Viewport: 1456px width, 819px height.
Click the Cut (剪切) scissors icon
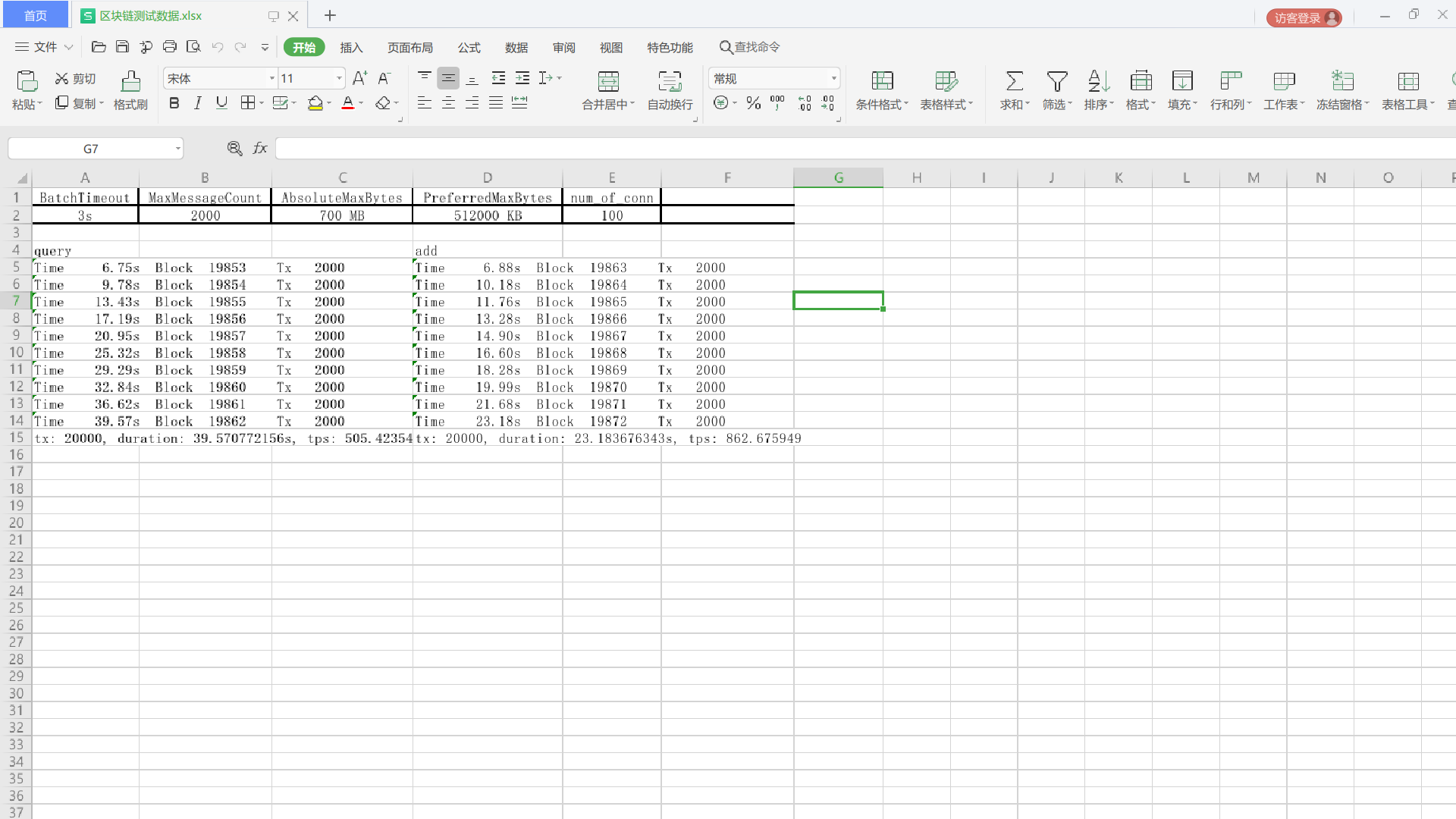tap(62, 79)
